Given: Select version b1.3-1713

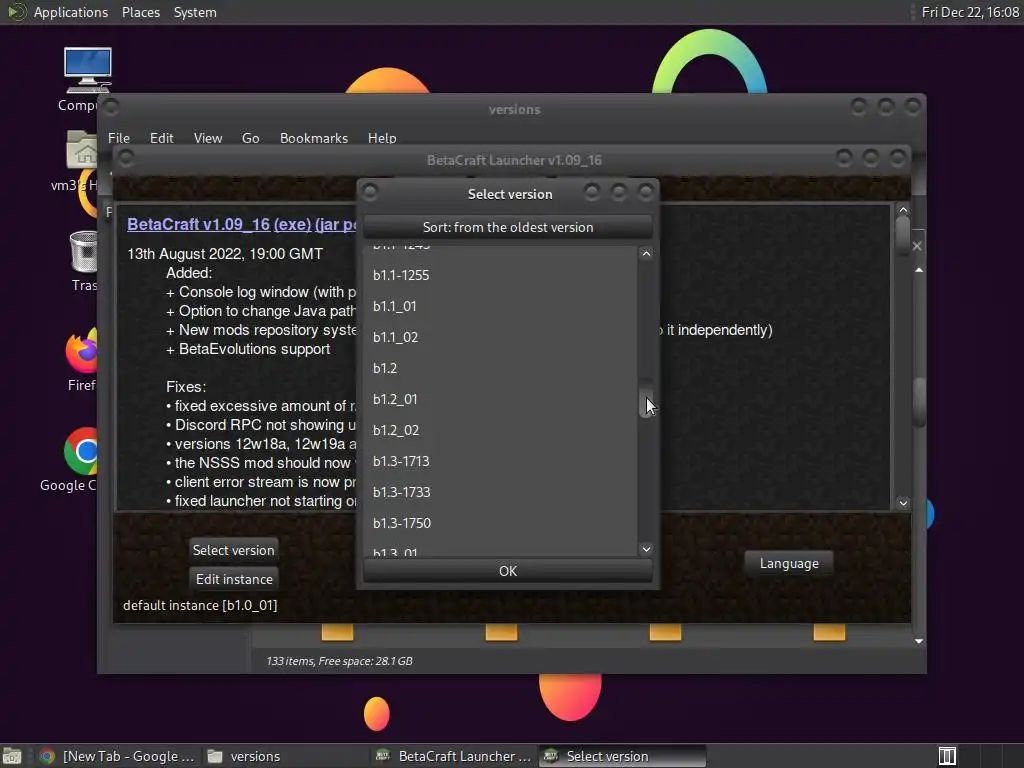Looking at the screenshot, I should [500, 461].
